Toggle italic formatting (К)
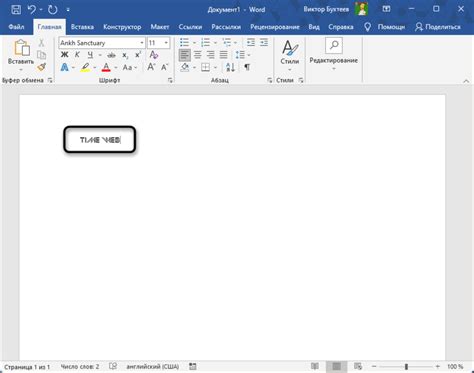Image resolution: width=474 pixels, height=373 pixels. (77, 55)
